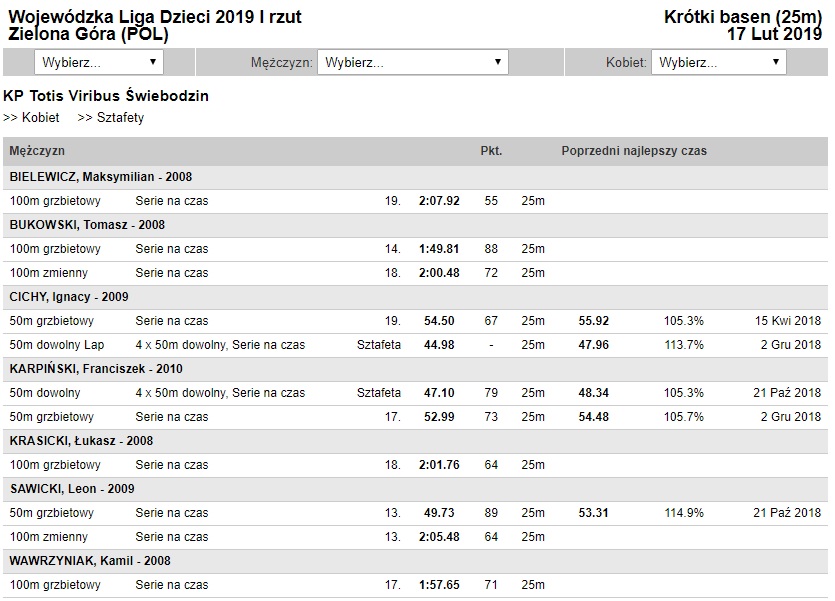Viewport: 835px width, 601px height.
Task: Open Cichy's 50m dowolny Lap event
Action: click(56, 345)
